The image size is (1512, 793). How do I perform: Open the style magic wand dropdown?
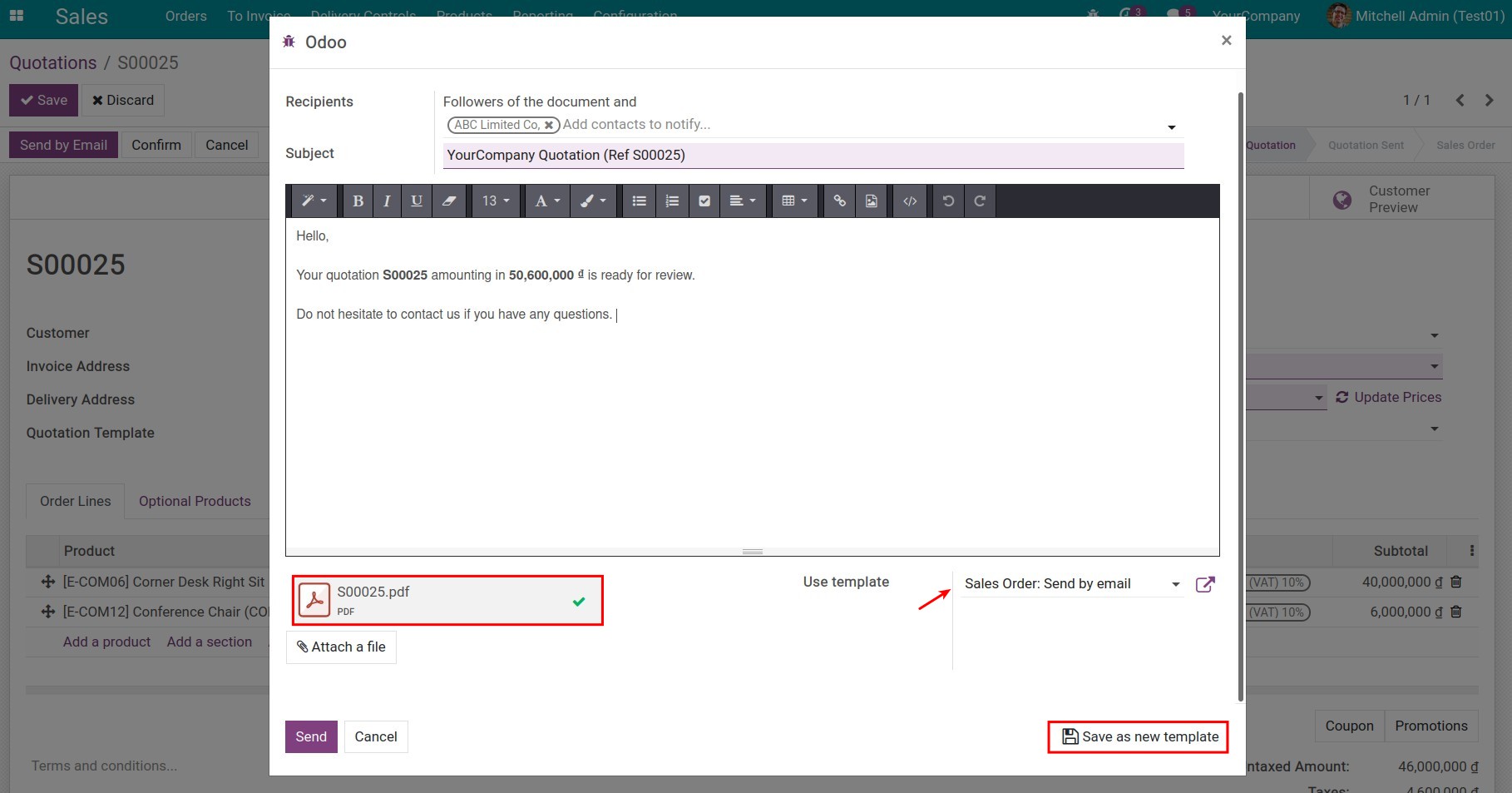pos(314,201)
